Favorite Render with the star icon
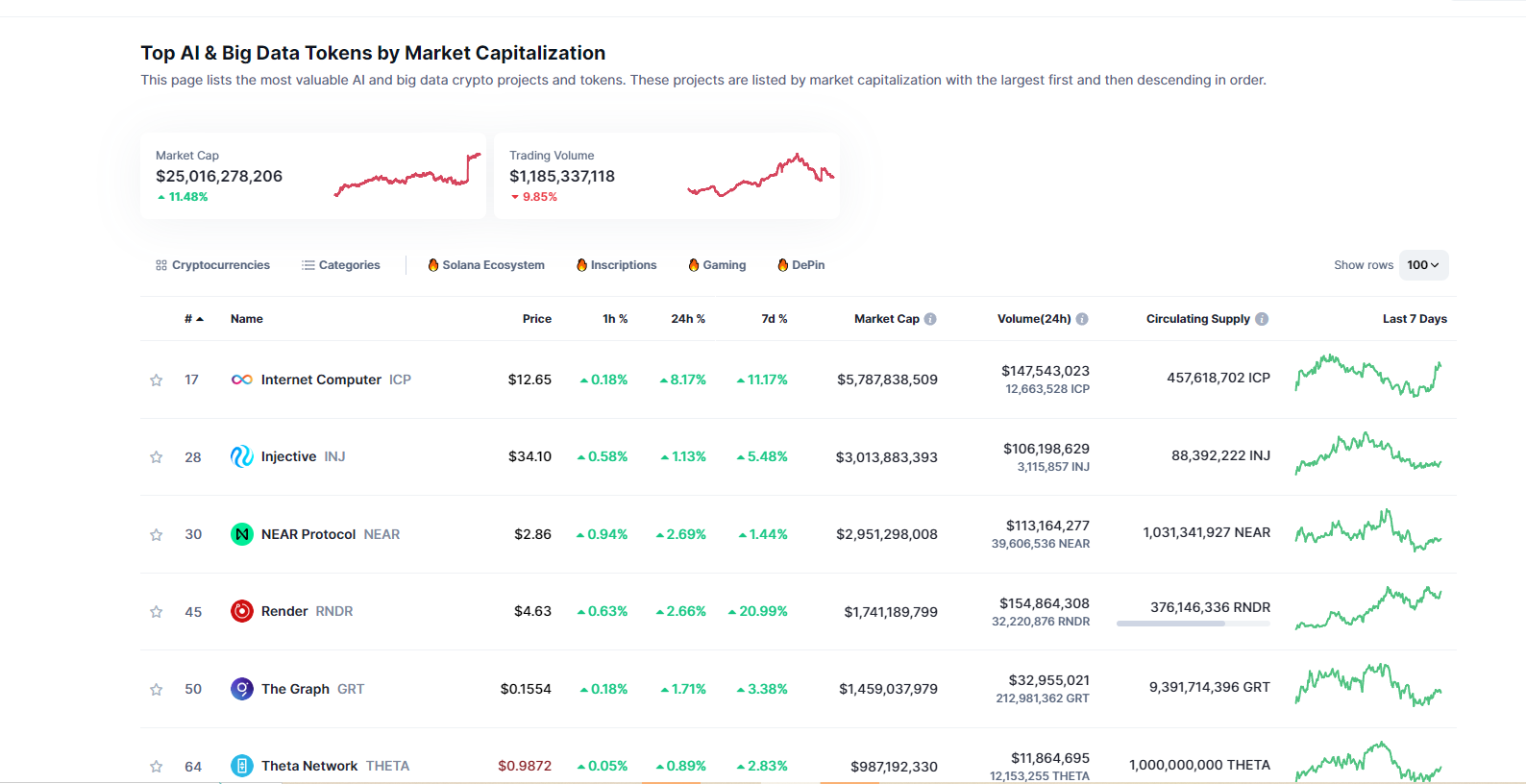The image size is (1526, 784). tap(156, 612)
